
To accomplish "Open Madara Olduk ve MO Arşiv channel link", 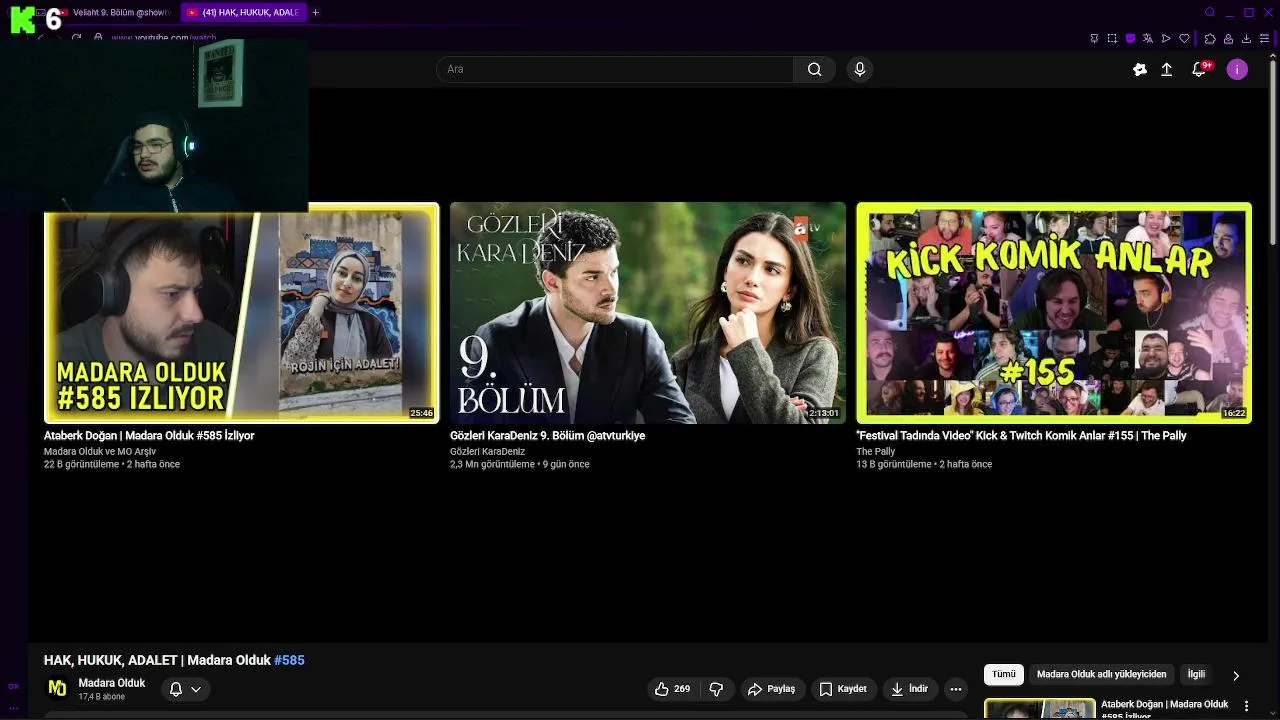I will pyautogui.click(x=100, y=452).
